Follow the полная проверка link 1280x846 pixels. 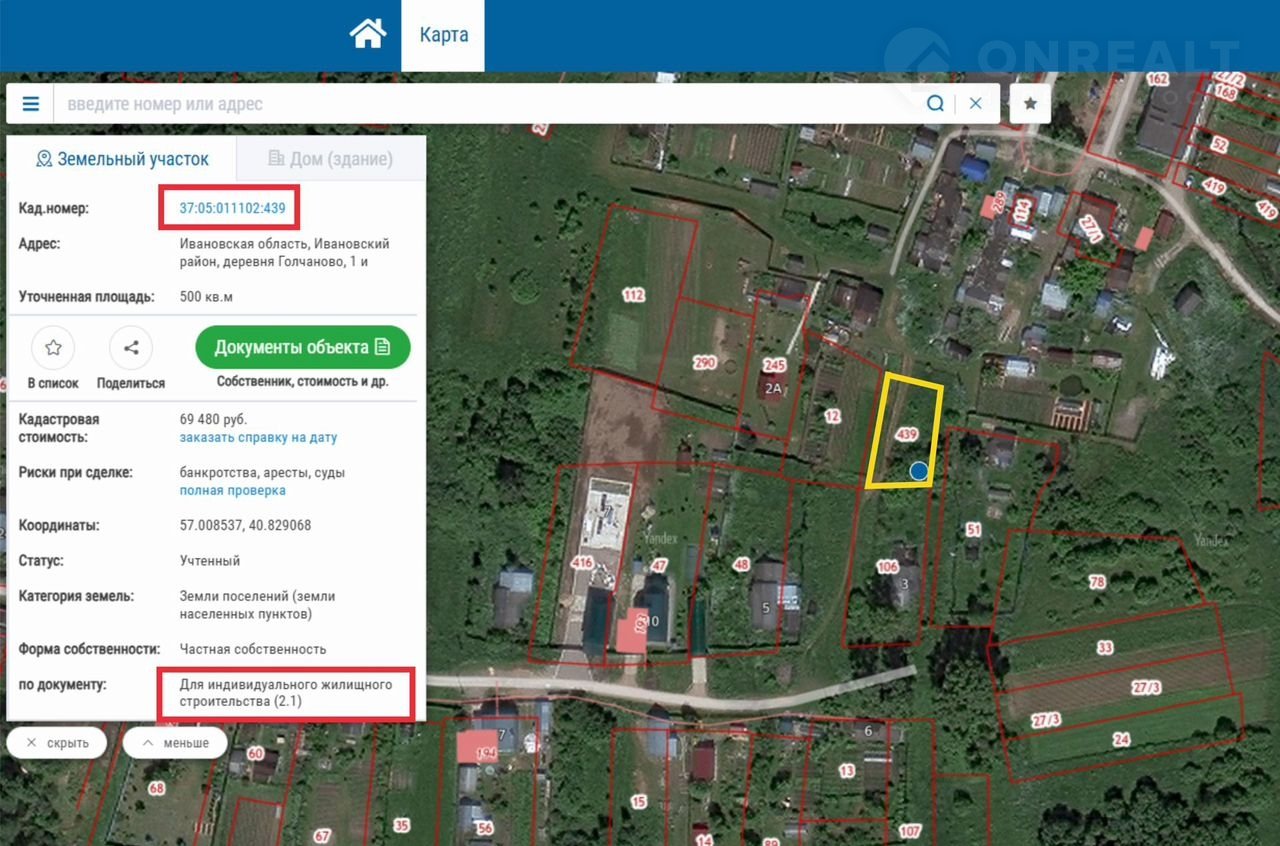pyautogui.click(x=232, y=491)
